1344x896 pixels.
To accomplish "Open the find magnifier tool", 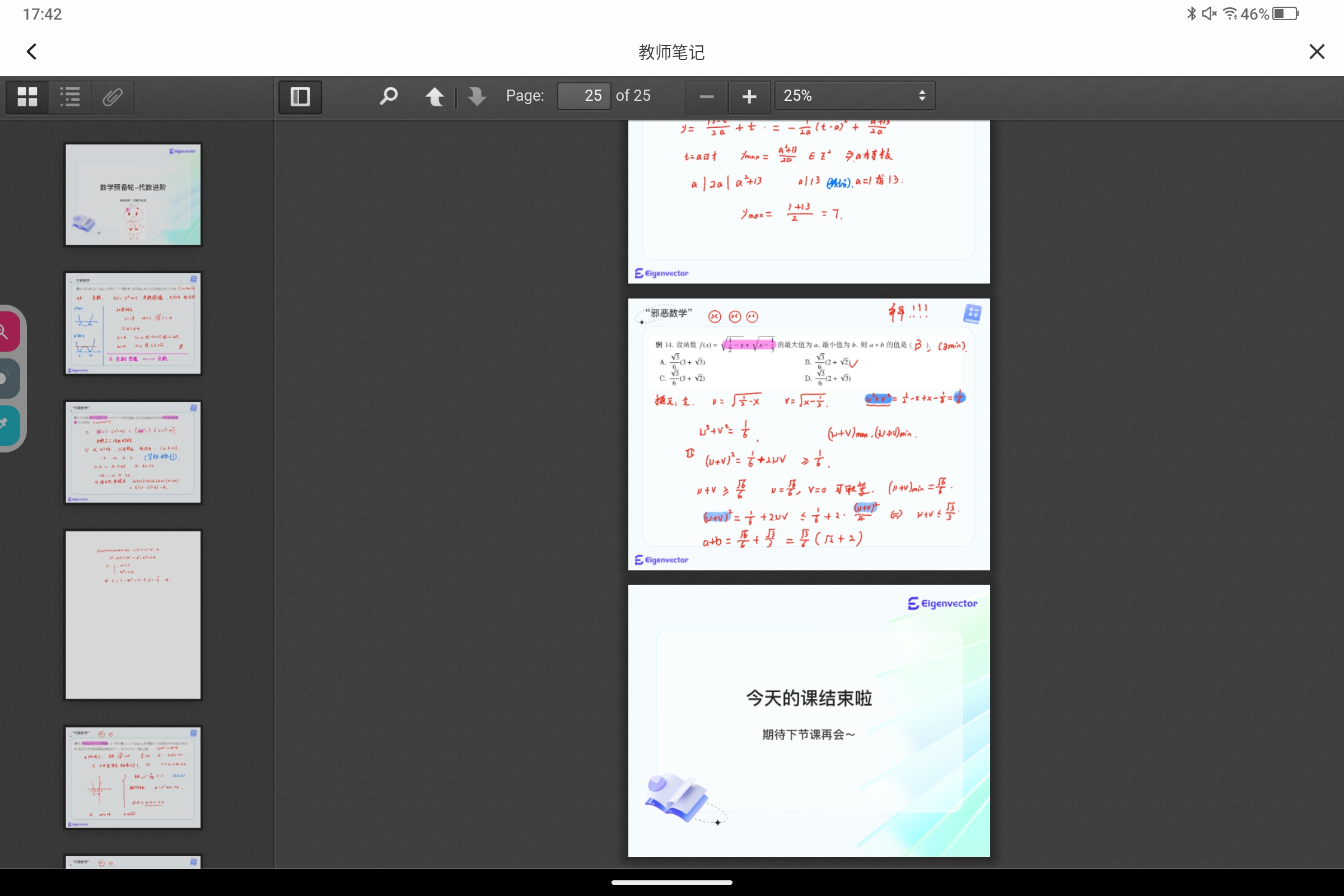I will [x=389, y=96].
